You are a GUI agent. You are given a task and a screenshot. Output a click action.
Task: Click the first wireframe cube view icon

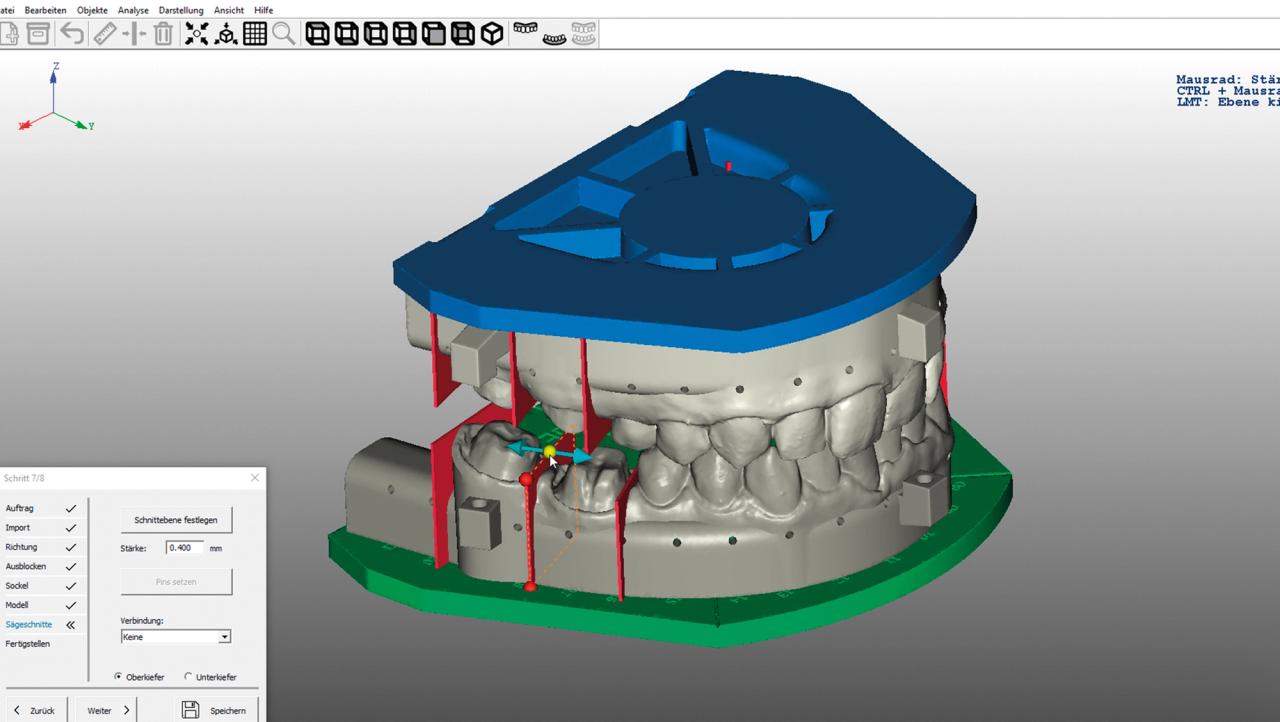(x=317, y=34)
